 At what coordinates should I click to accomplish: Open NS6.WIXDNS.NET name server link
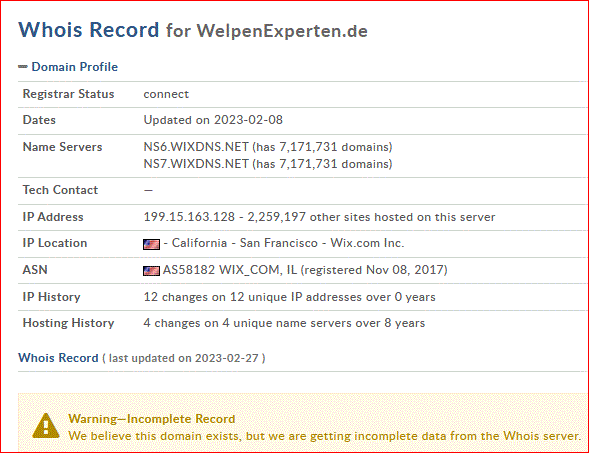[x=196, y=147]
